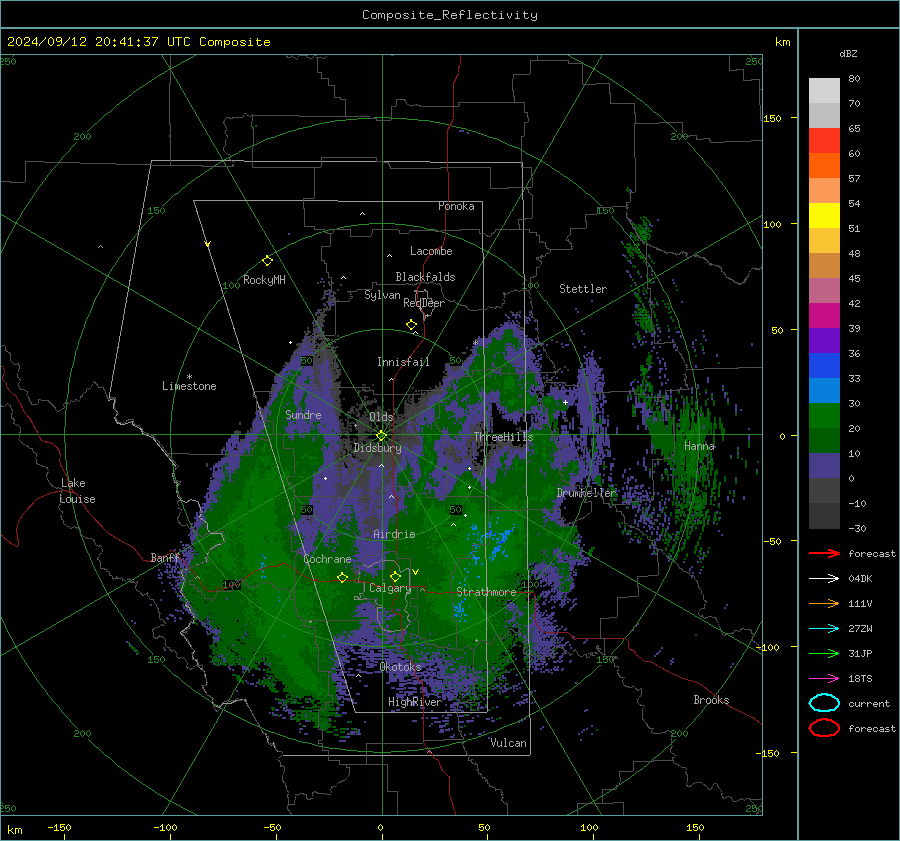Click the 65 dBZ red color swatch
The height and width of the screenshot is (841, 900).
coord(824,140)
